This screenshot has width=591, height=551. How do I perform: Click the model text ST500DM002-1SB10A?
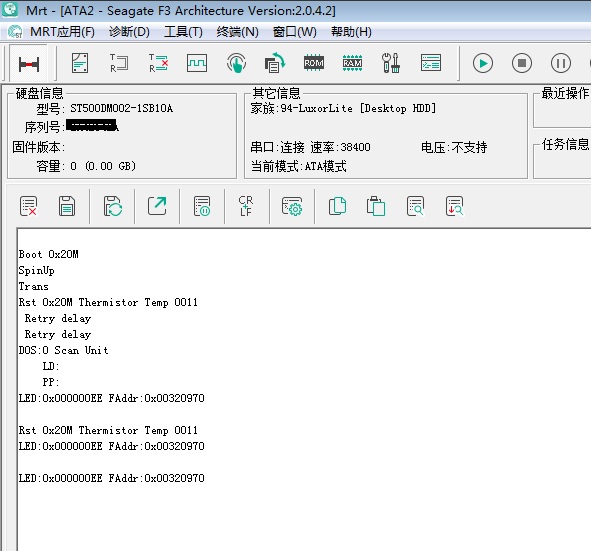(x=121, y=109)
